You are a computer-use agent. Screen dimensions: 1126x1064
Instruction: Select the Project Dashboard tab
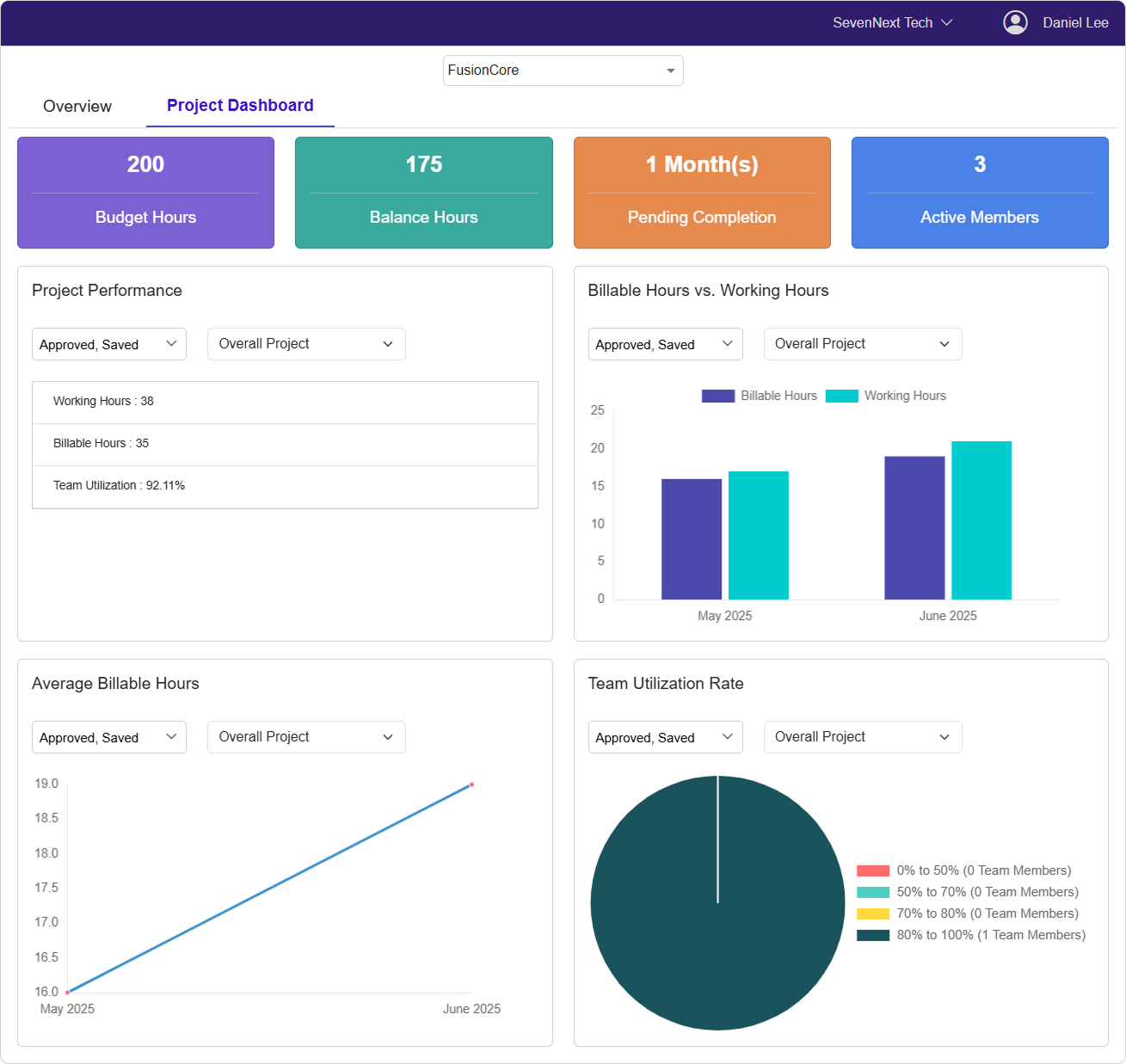(240, 106)
